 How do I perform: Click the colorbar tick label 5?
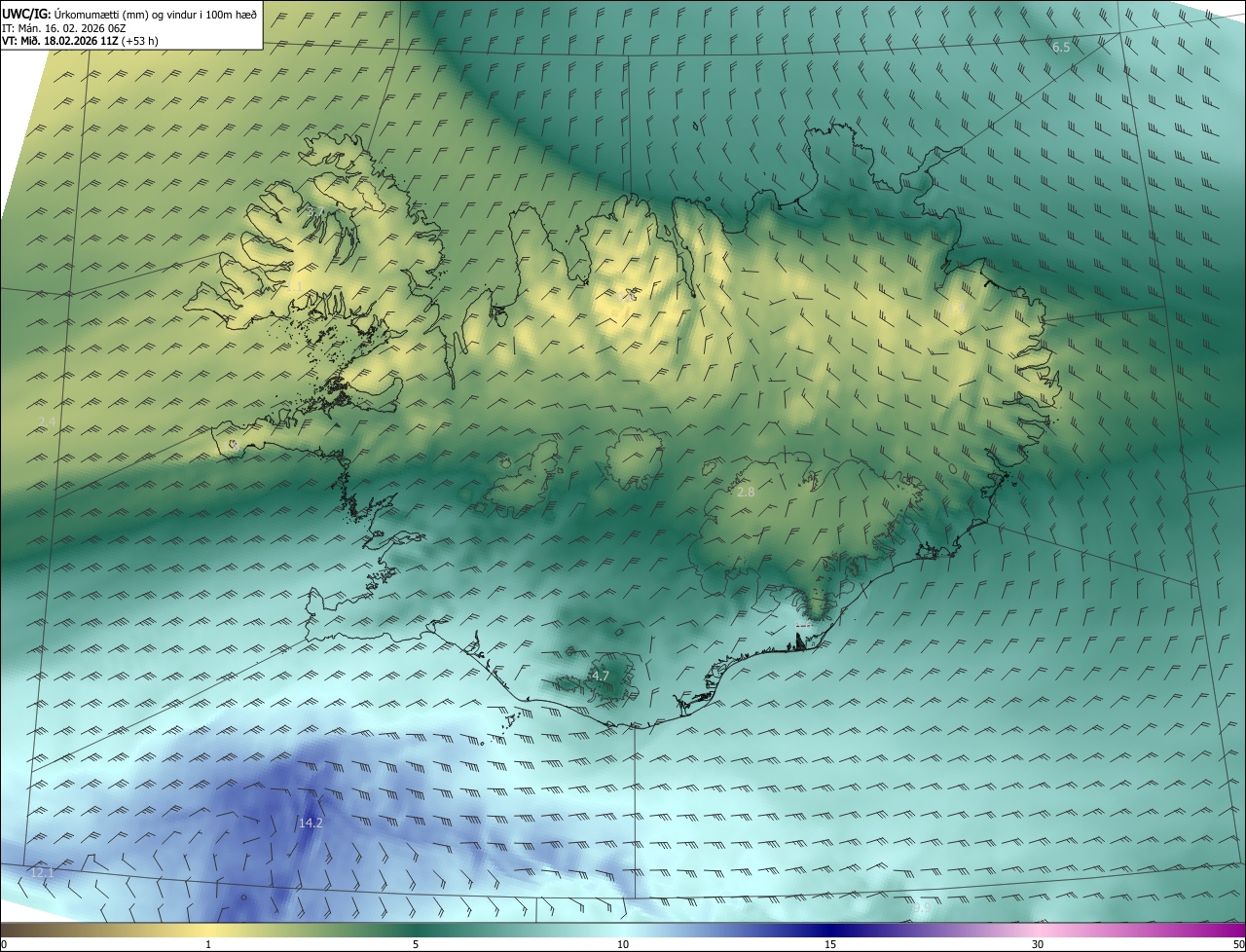(x=416, y=945)
